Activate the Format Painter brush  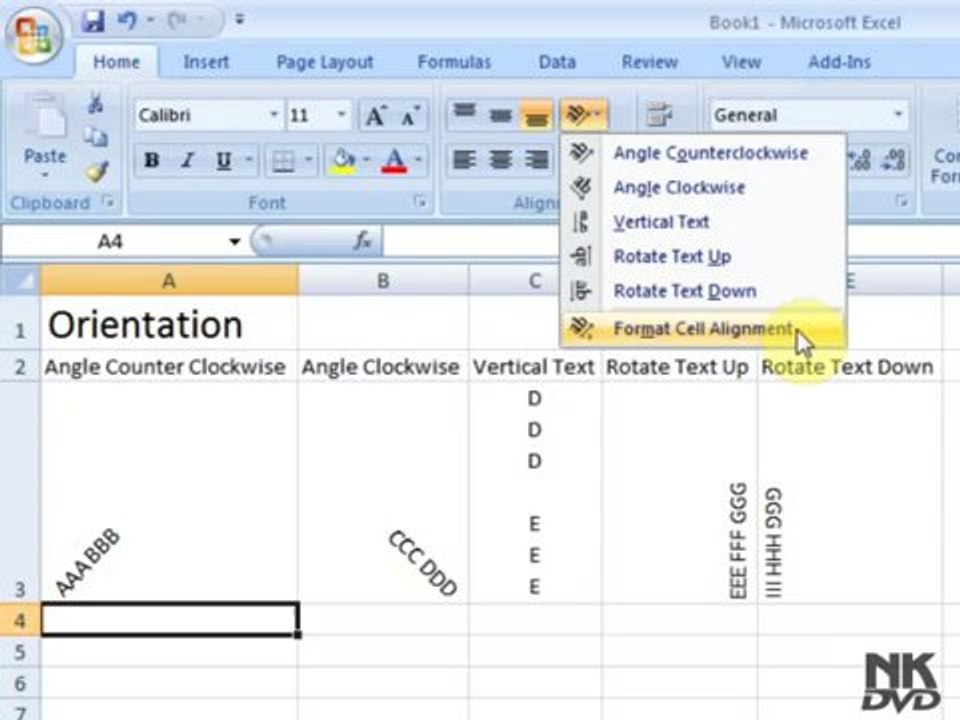pos(97,171)
